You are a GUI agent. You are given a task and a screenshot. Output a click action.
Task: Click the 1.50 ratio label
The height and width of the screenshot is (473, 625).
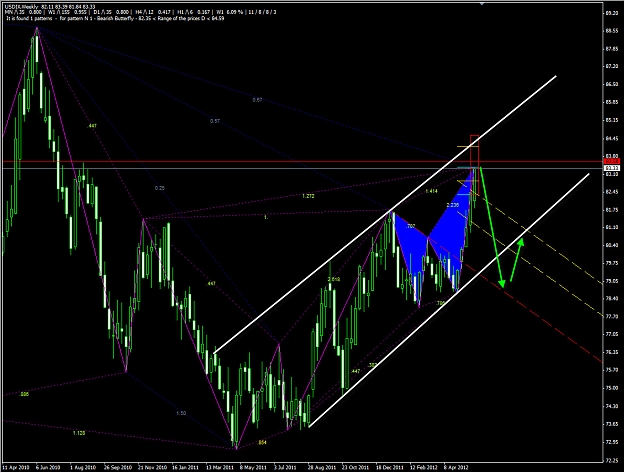[181, 413]
